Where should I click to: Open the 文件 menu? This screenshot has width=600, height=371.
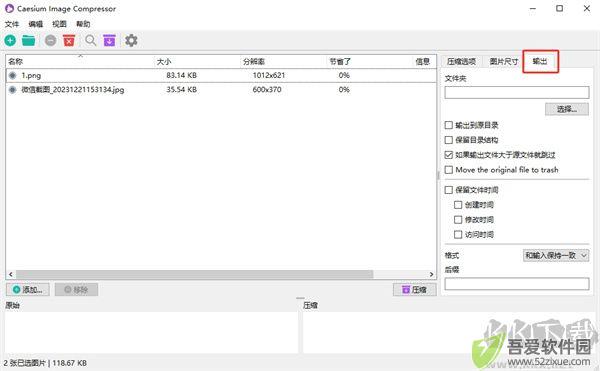coord(12,24)
